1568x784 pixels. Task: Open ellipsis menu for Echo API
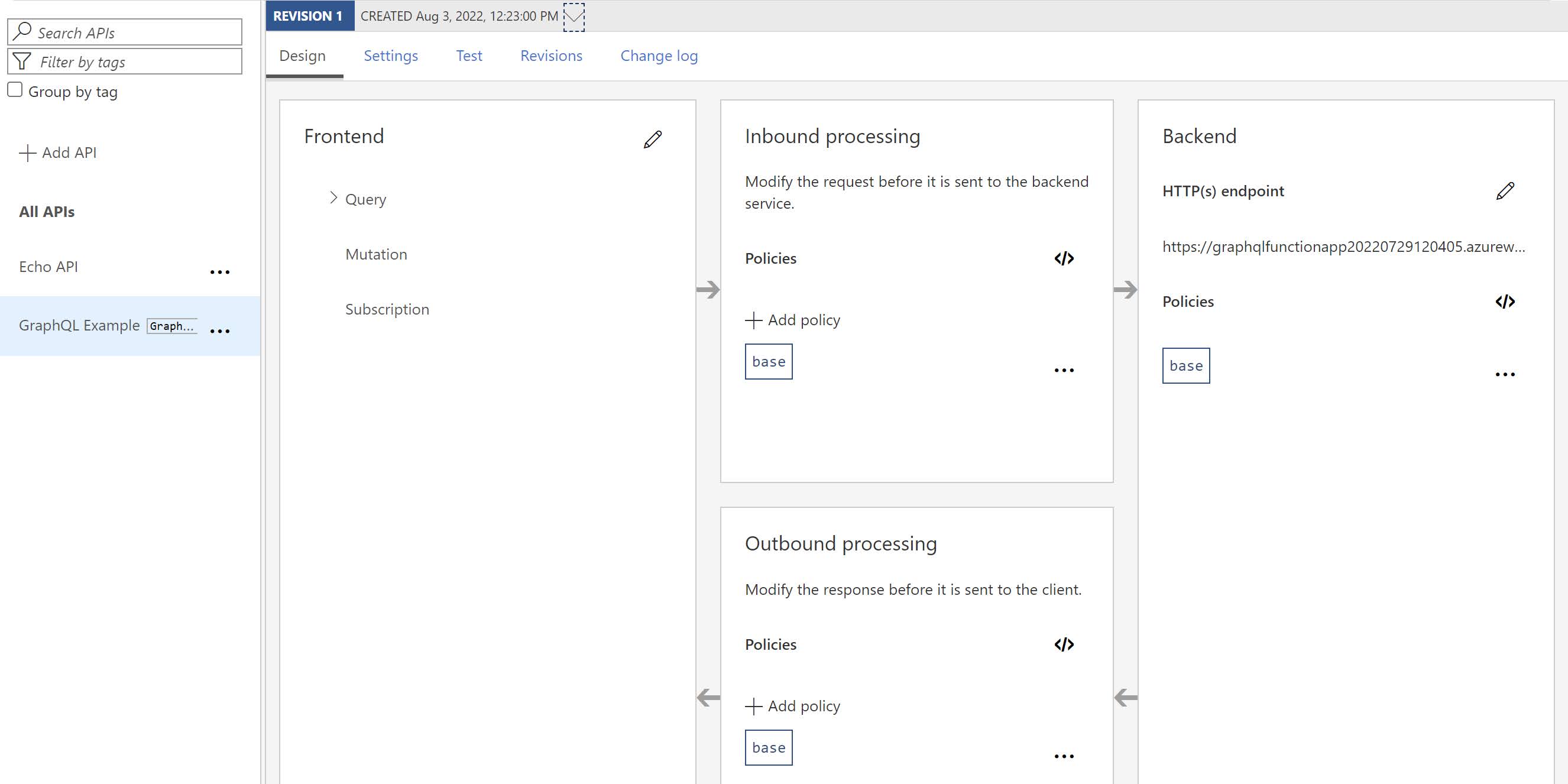[x=220, y=272]
